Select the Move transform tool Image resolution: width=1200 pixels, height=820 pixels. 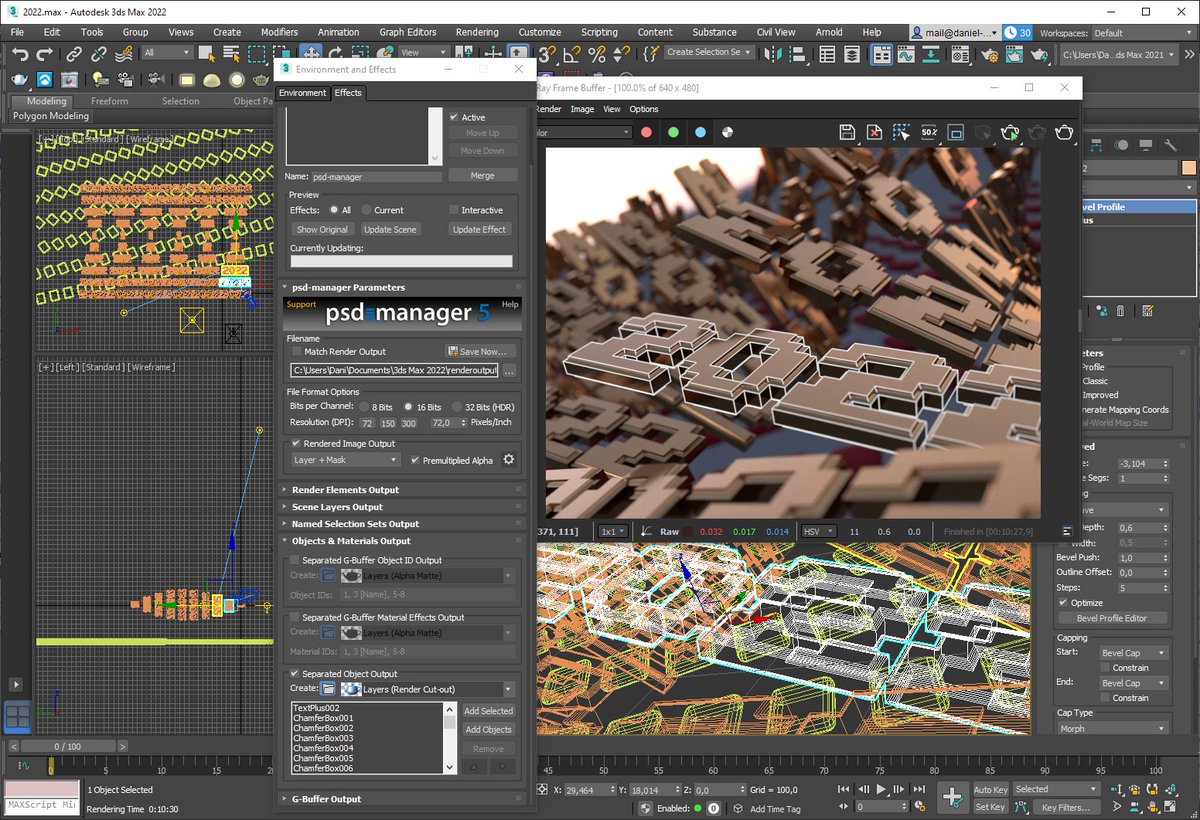click(x=311, y=53)
